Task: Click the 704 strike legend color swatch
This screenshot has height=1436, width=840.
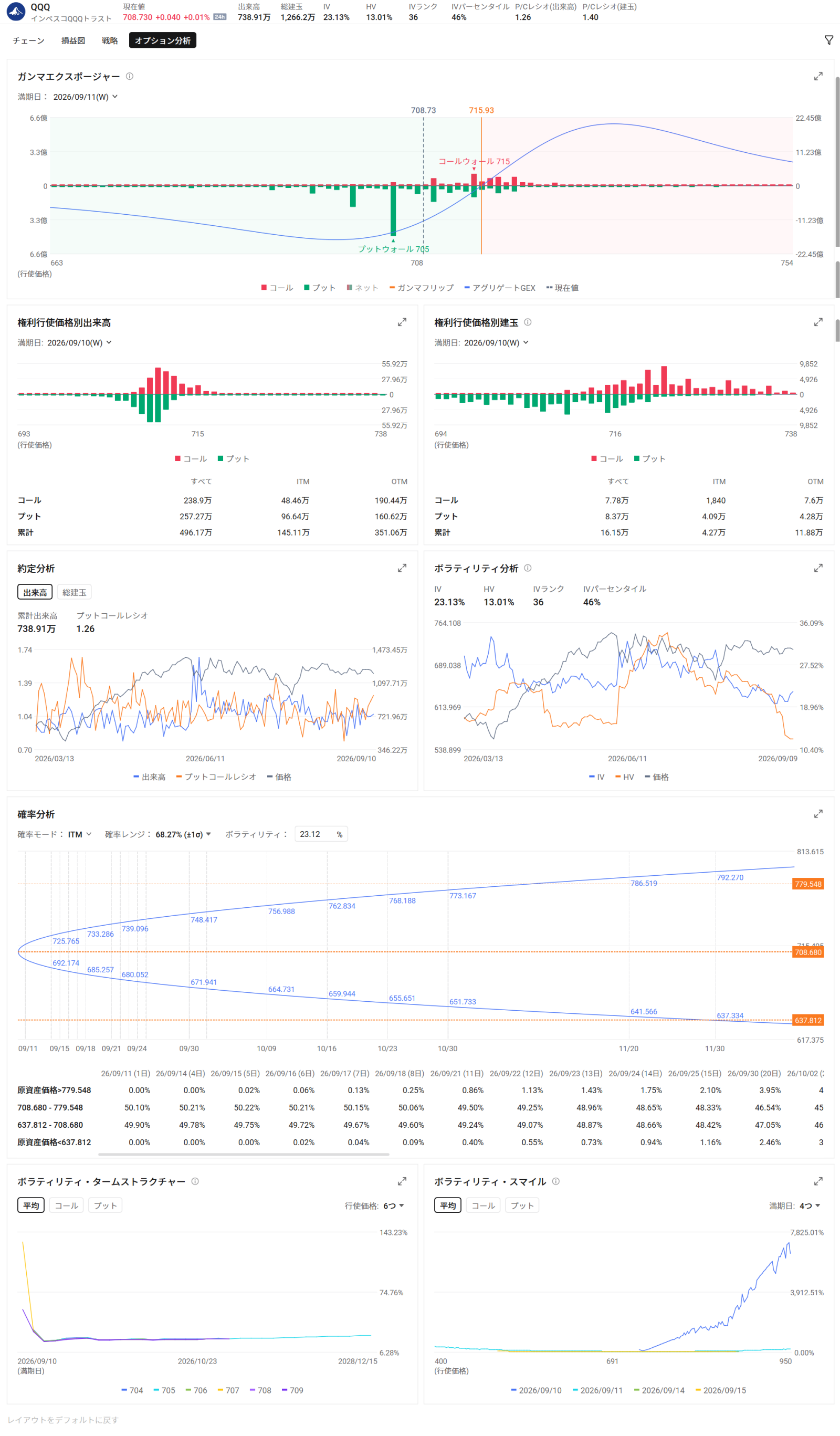Action: point(124,1390)
